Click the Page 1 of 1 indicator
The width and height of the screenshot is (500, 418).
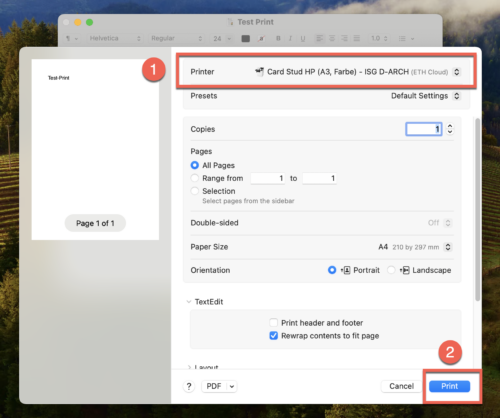(95, 223)
